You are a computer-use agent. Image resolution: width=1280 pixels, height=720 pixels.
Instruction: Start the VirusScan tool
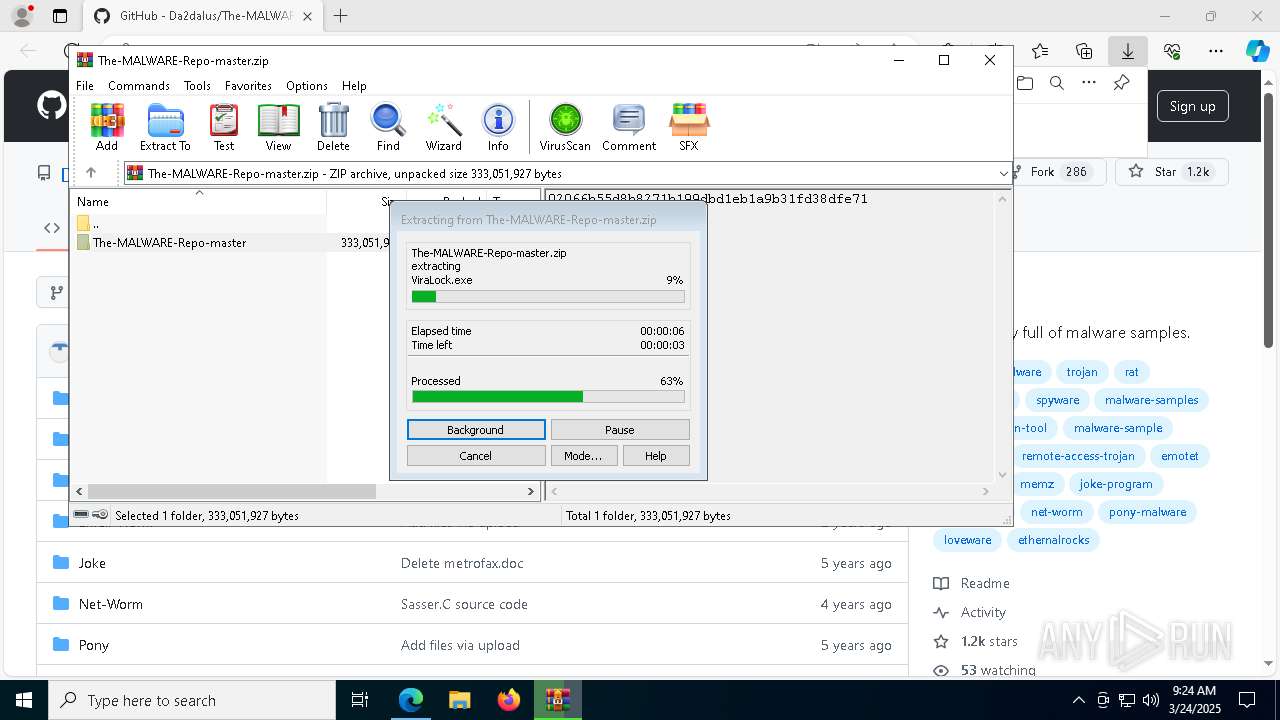coord(565,127)
